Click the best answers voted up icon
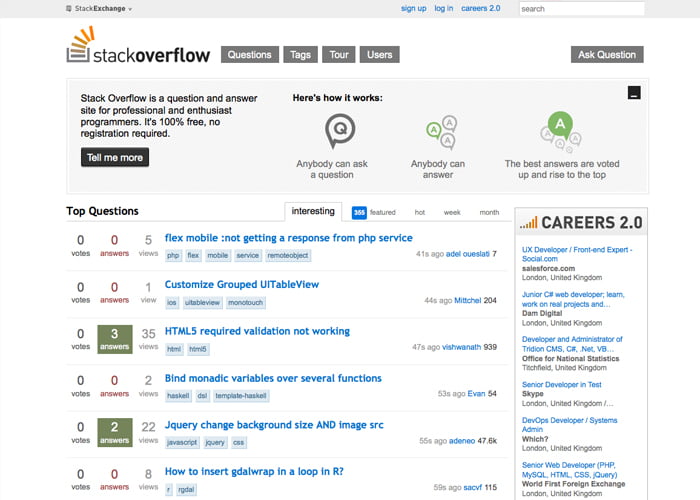This screenshot has width=700, height=500. point(561,132)
